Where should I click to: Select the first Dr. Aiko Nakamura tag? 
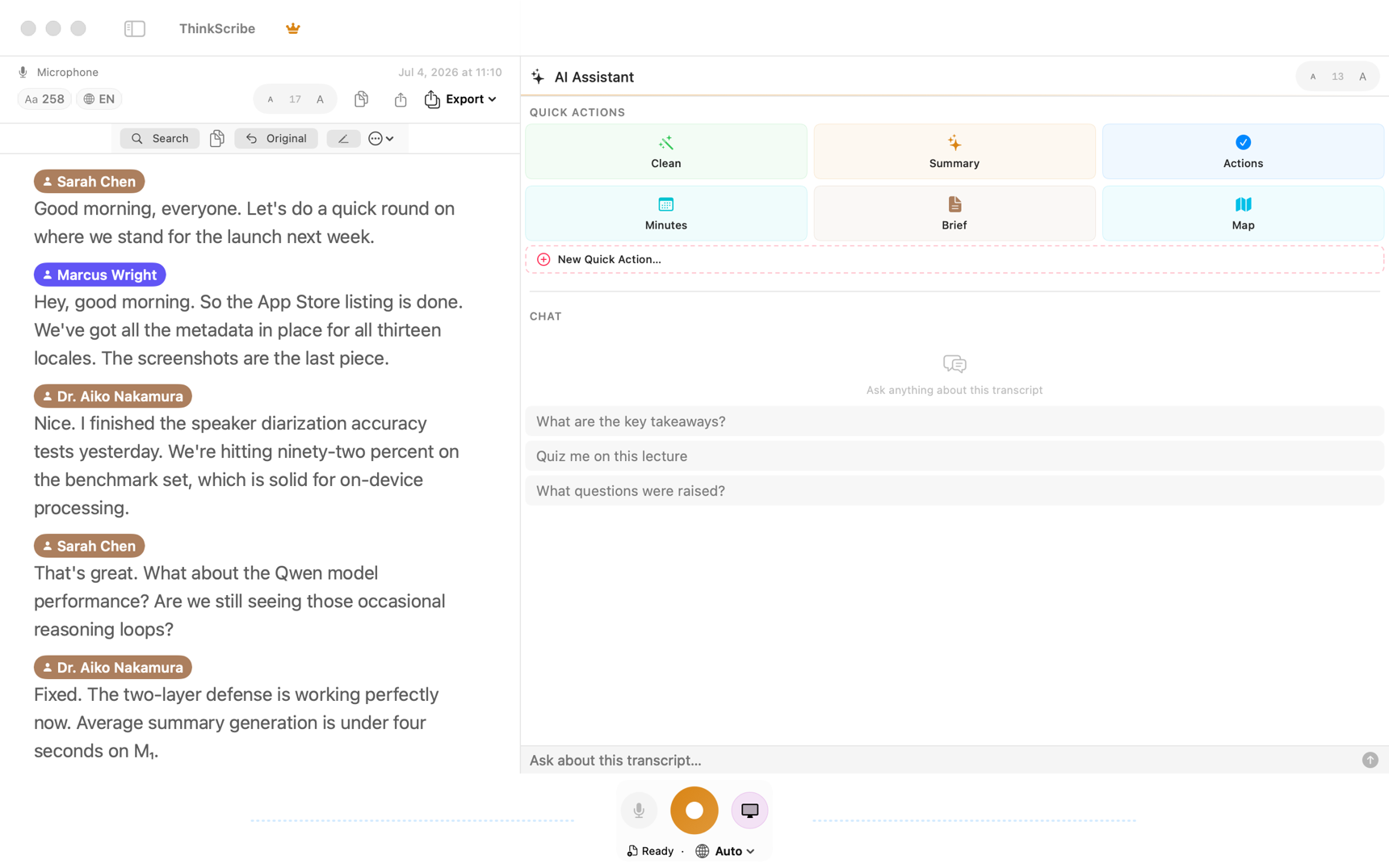113,396
